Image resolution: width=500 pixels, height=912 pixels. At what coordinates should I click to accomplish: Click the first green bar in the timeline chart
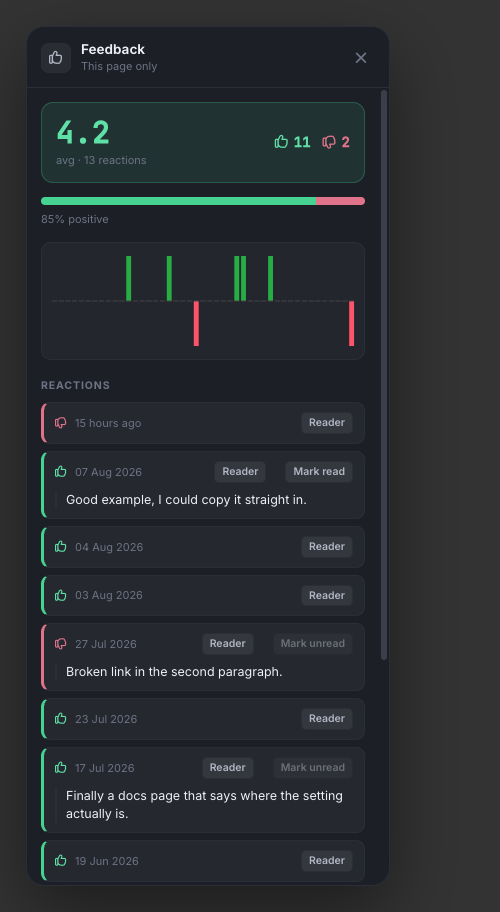click(128, 279)
